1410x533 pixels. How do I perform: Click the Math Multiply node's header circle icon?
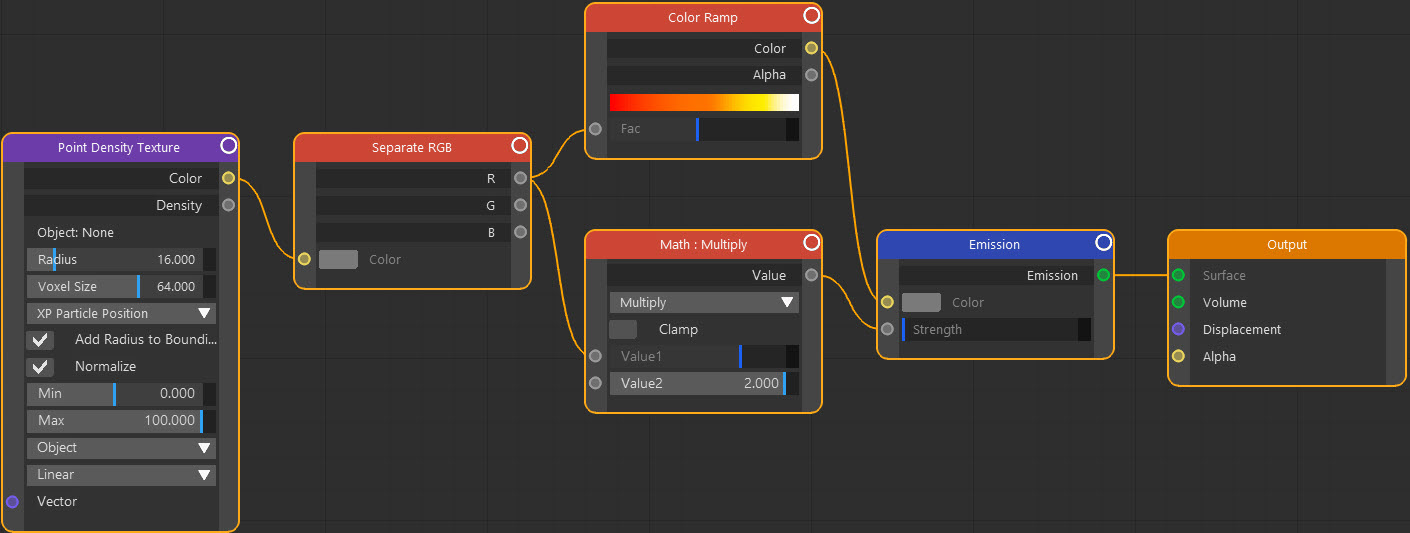click(x=810, y=243)
